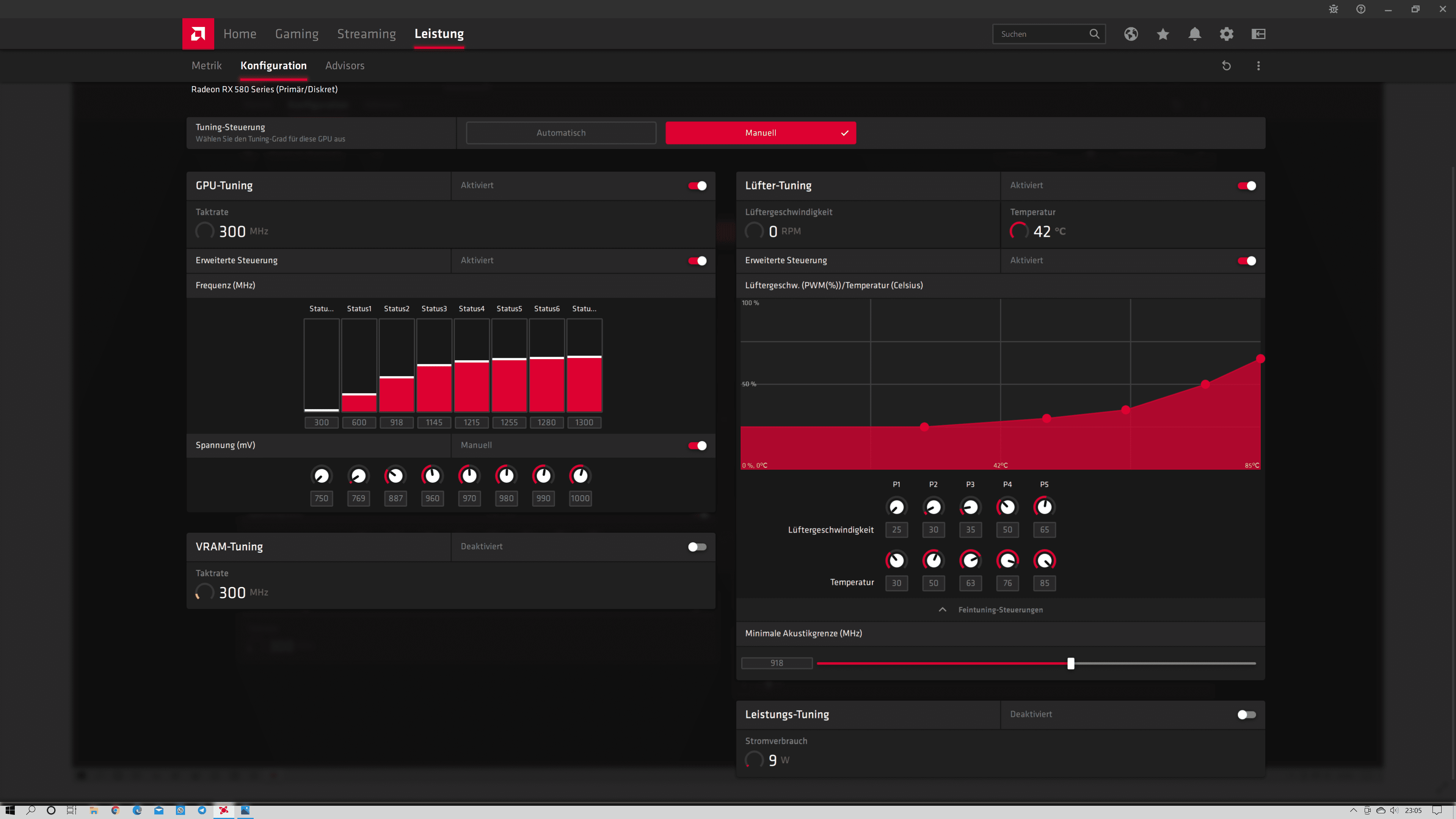Image resolution: width=1456 pixels, height=819 pixels.
Task: Click frequency value field 300 under Status0
Action: click(321, 422)
